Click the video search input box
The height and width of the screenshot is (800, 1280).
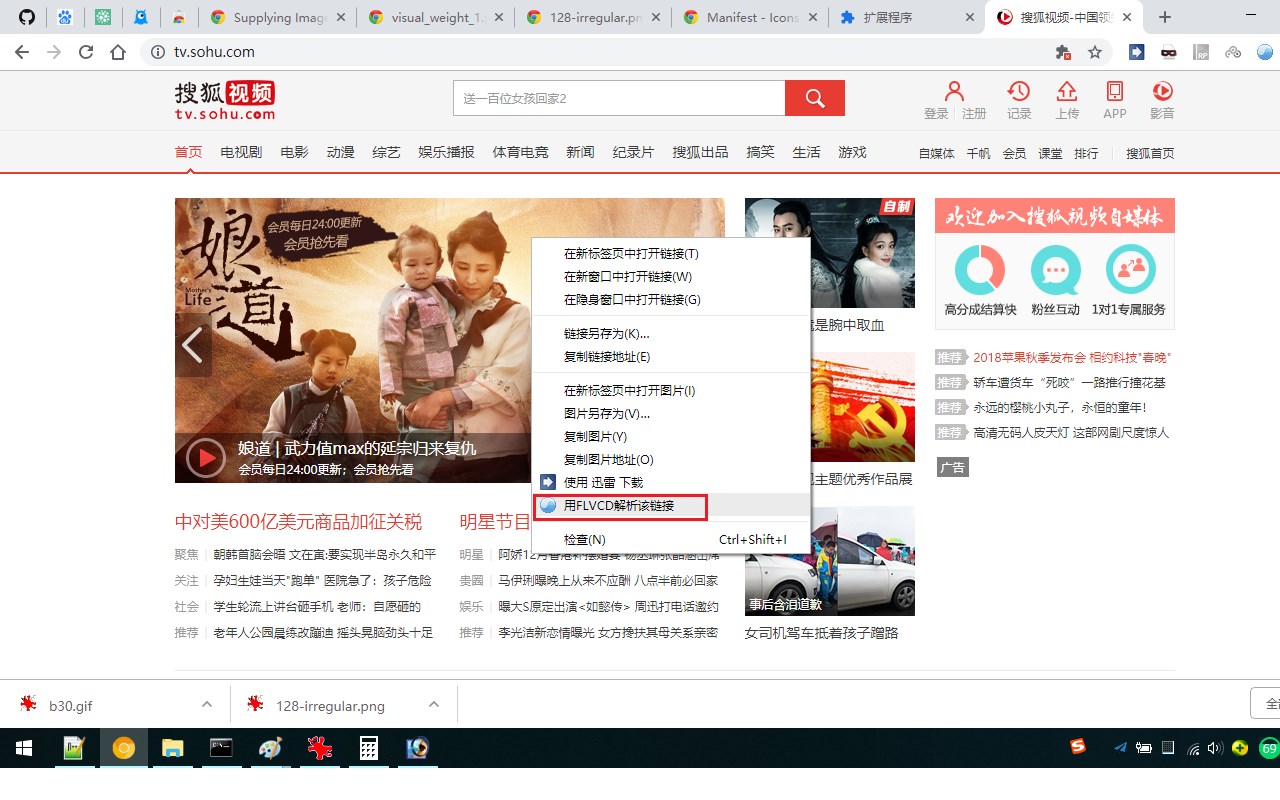coord(619,98)
